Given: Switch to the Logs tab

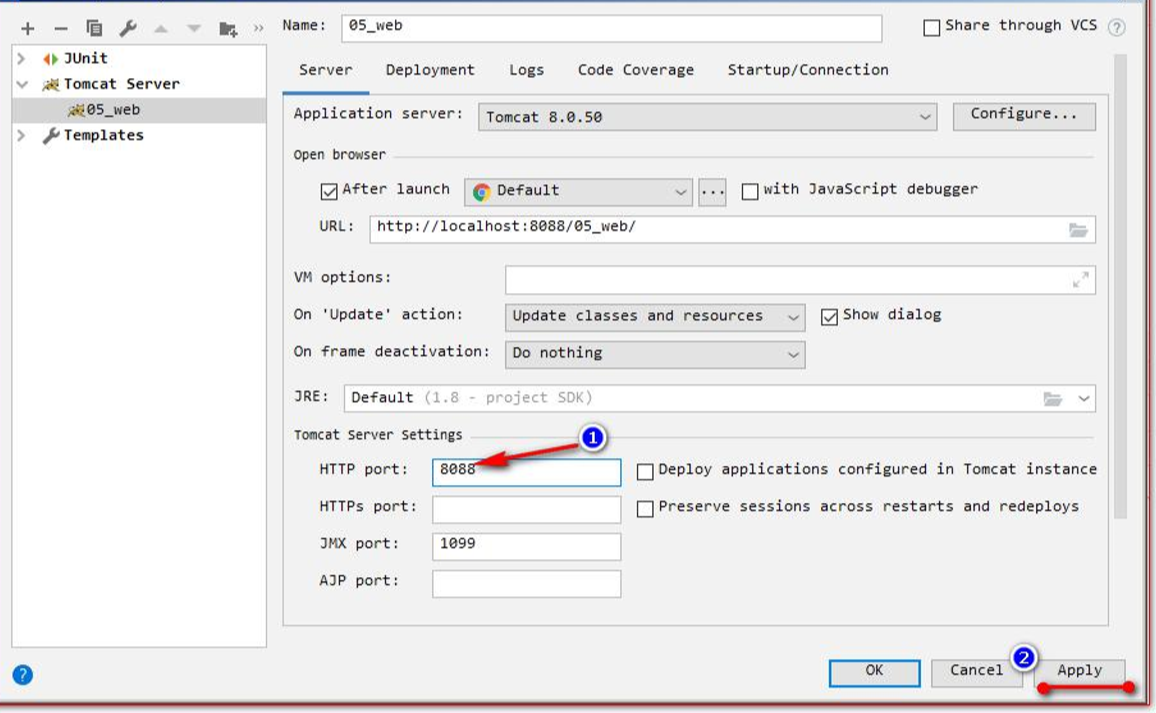Looking at the screenshot, I should pyautogui.click(x=526, y=70).
